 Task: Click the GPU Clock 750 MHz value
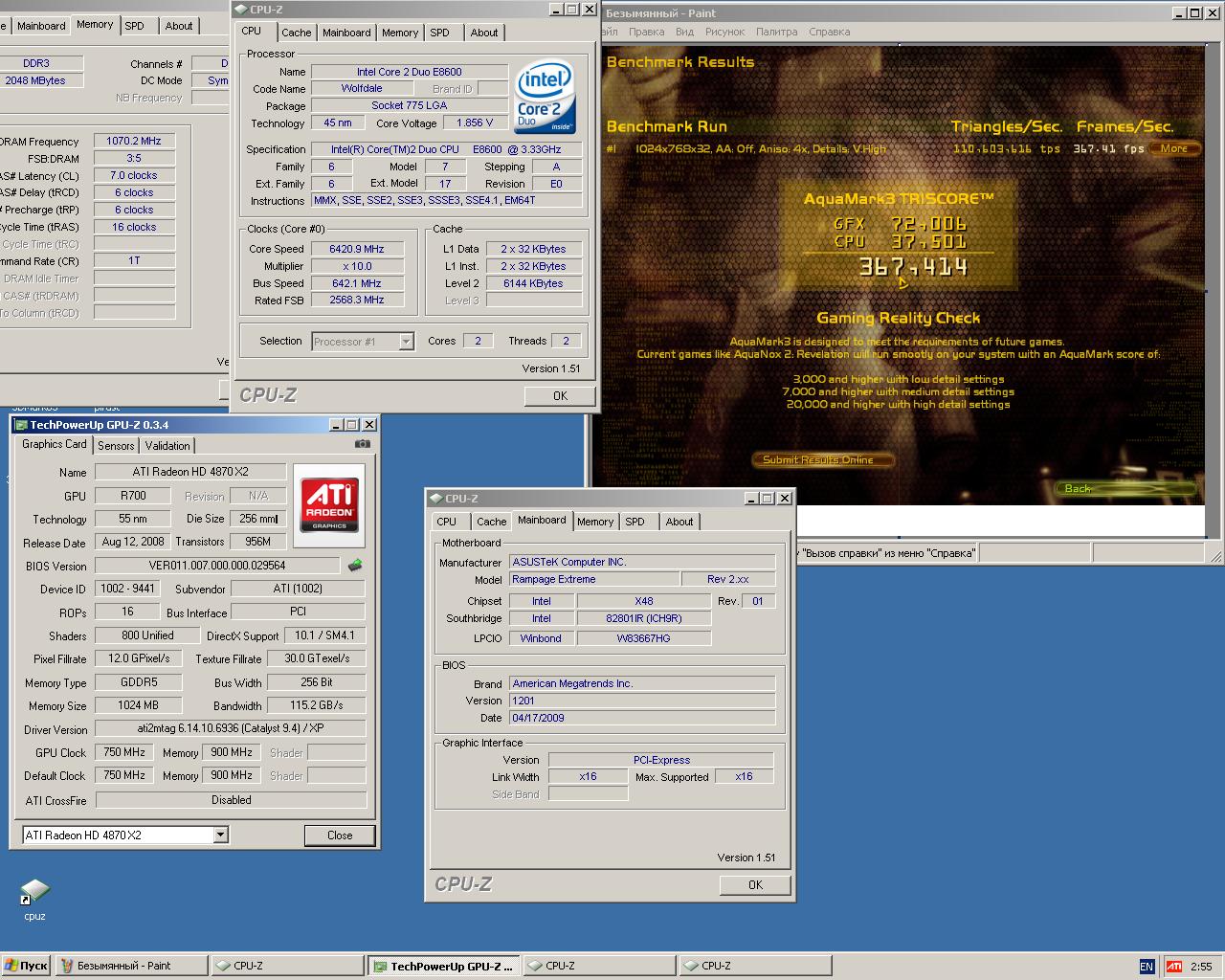coord(123,752)
